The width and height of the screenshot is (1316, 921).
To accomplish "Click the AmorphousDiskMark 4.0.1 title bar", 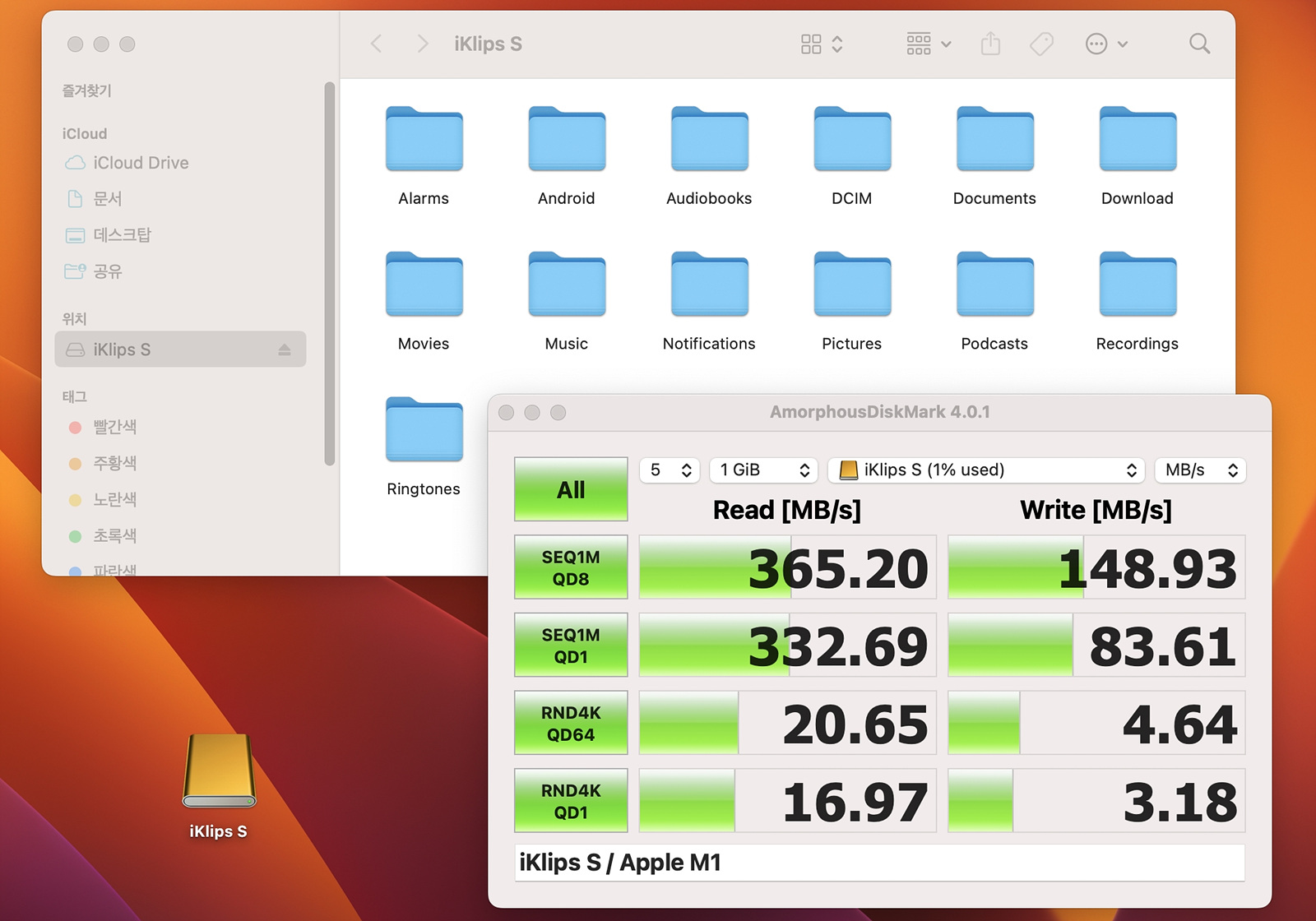I will (879, 412).
